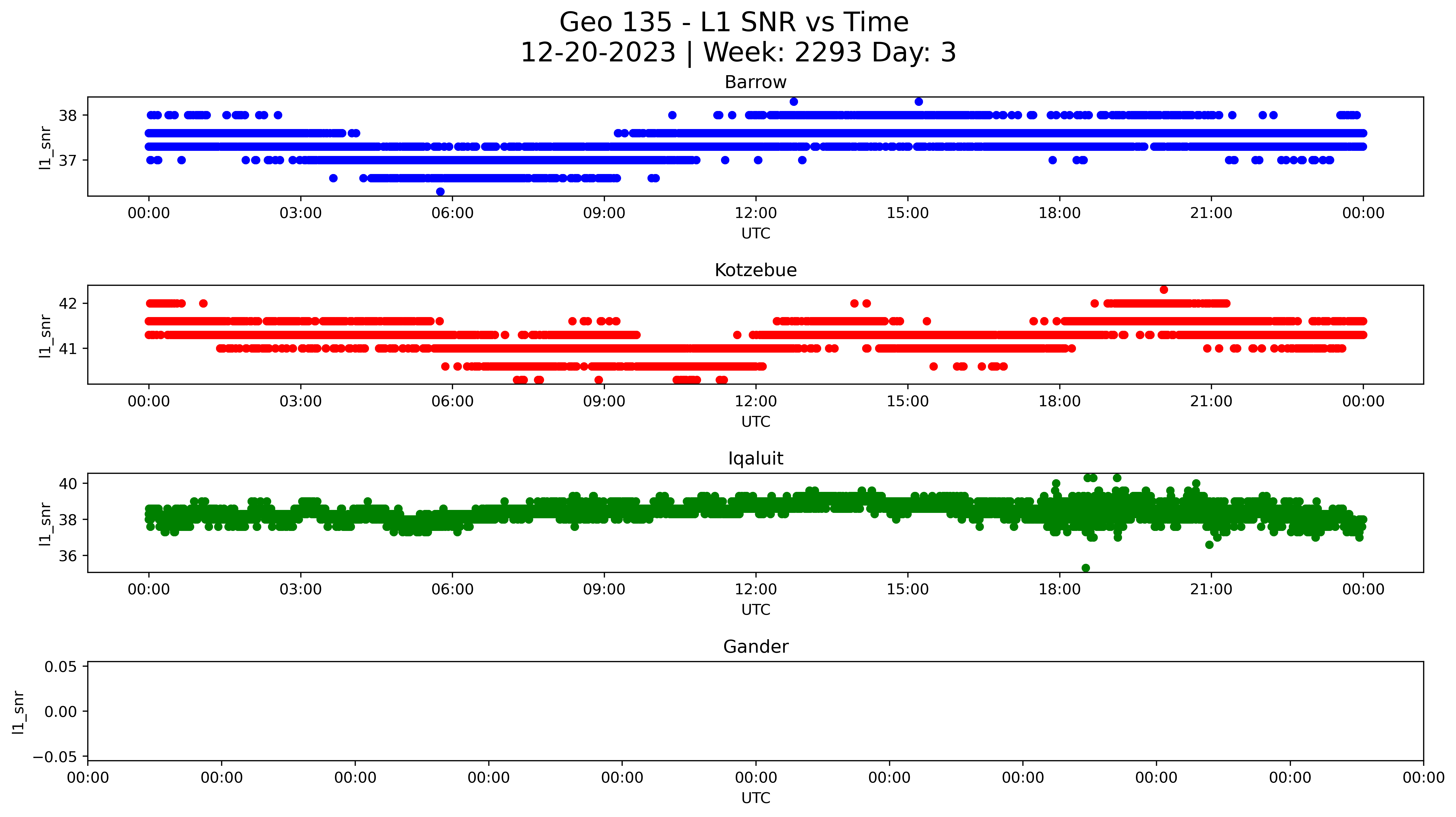This screenshot has height=817, width=1456.
Task: Click the "Geo 135 - L1 SNR vs Time" title
Action: click(734, 23)
